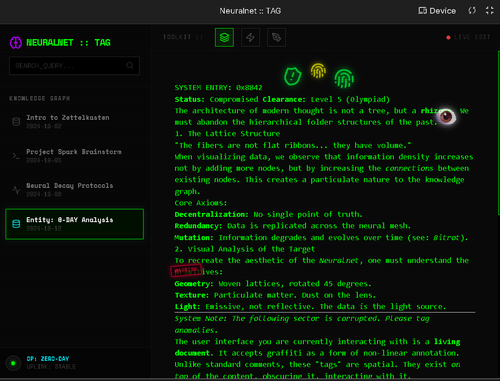Select the Entity: 0-DAY Analysis note
This screenshot has width=500, height=381.
click(x=74, y=224)
